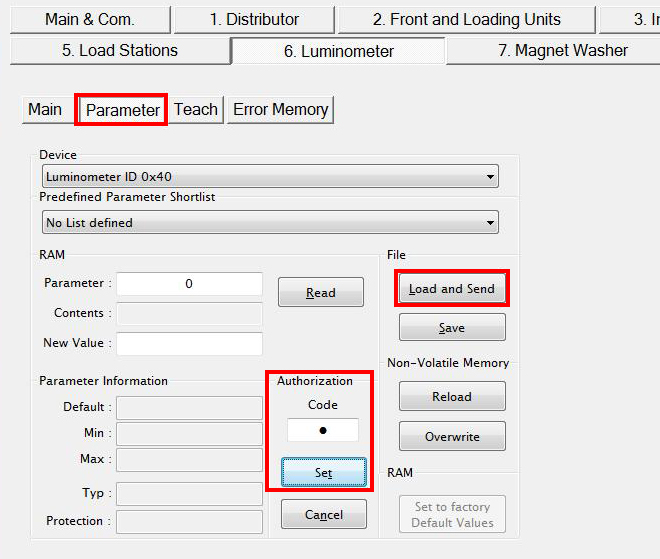This screenshot has width=660, height=559.
Task: Click the Load and Send button
Action: [452, 289]
